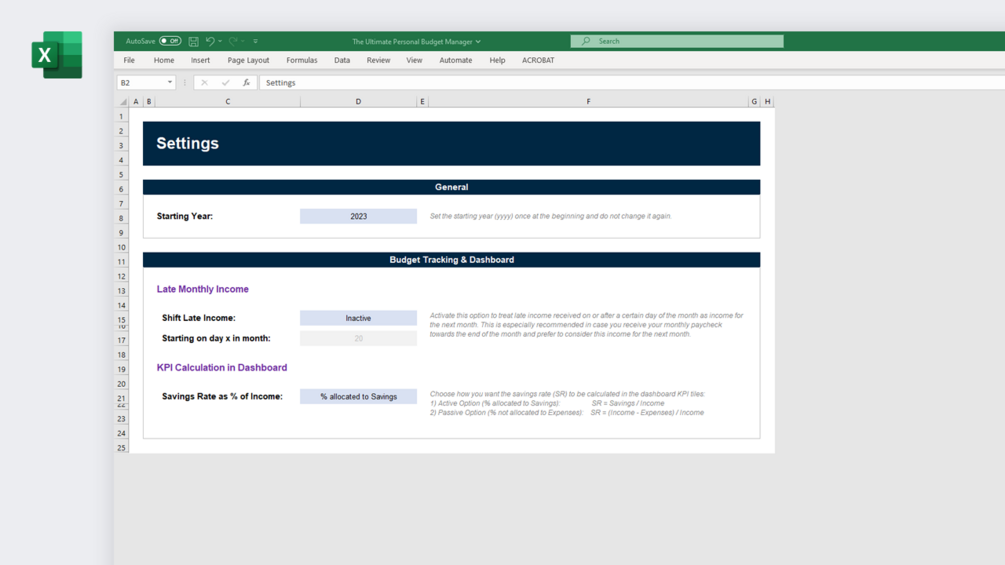Open the Review tab
This screenshot has height=565, width=1005.
pos(378,60)
